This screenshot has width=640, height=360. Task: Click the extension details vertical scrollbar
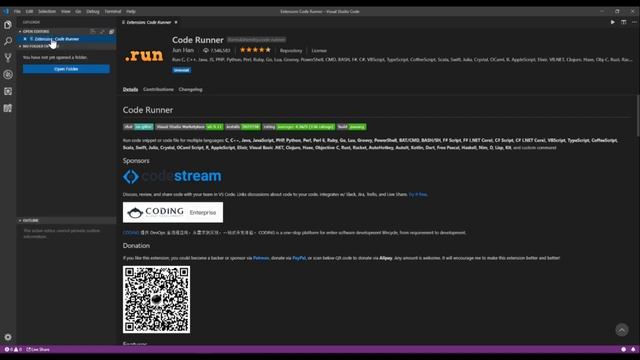(638, 116)
